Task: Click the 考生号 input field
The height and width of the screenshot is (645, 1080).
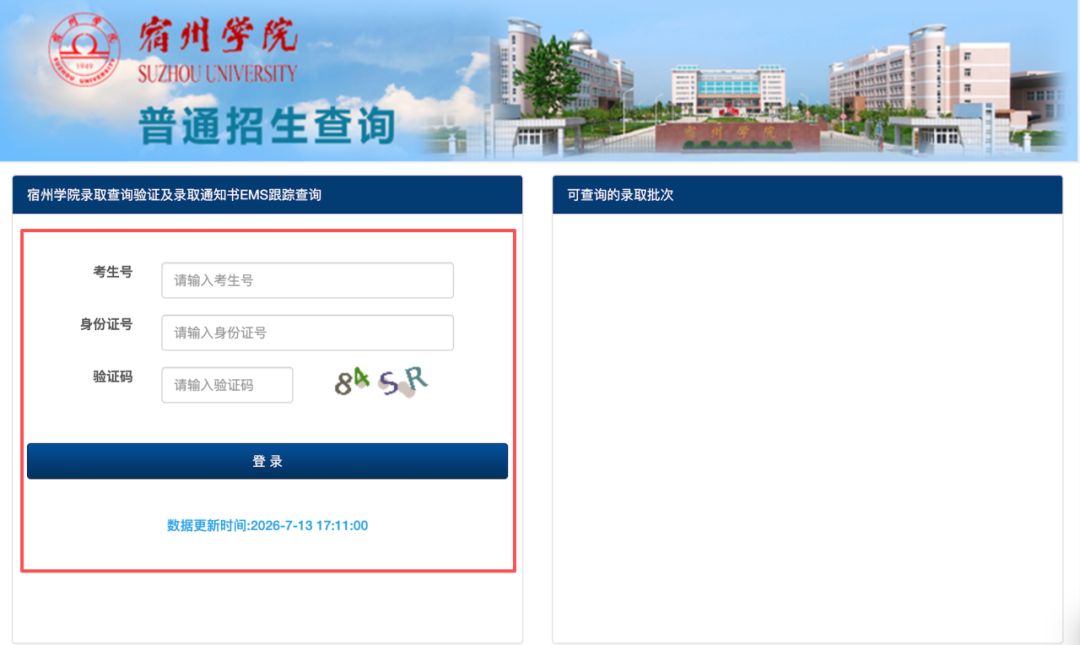Action: pos(307,280)
